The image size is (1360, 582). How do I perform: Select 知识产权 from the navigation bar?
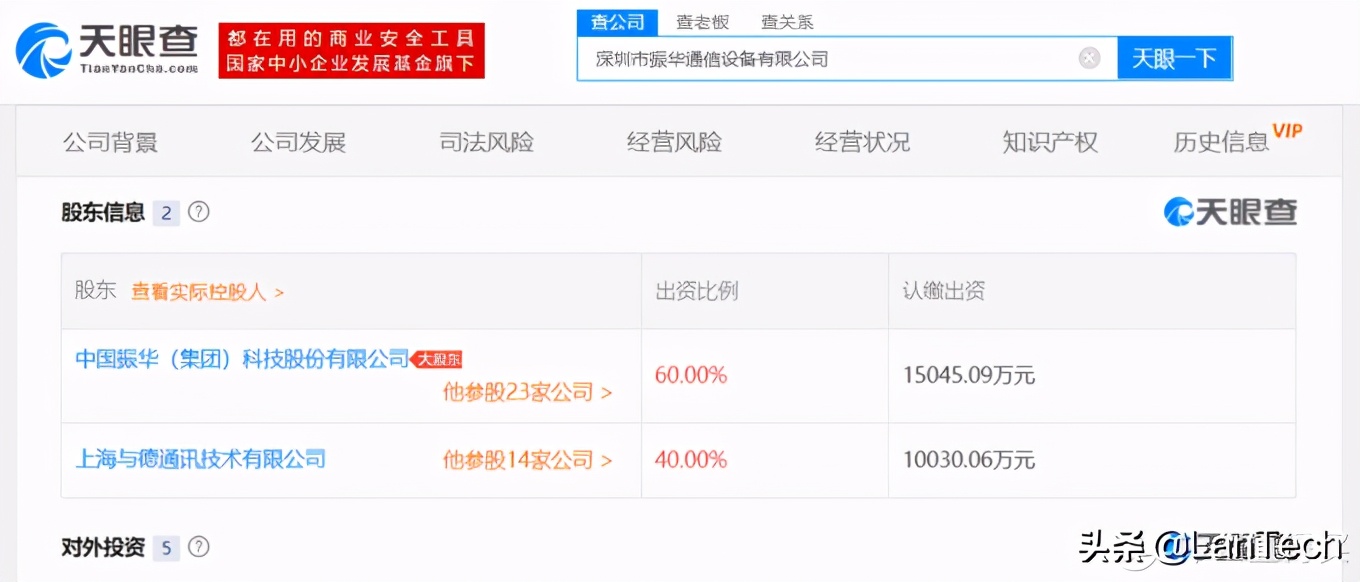pyautogui.click(x=1050, y=142)
